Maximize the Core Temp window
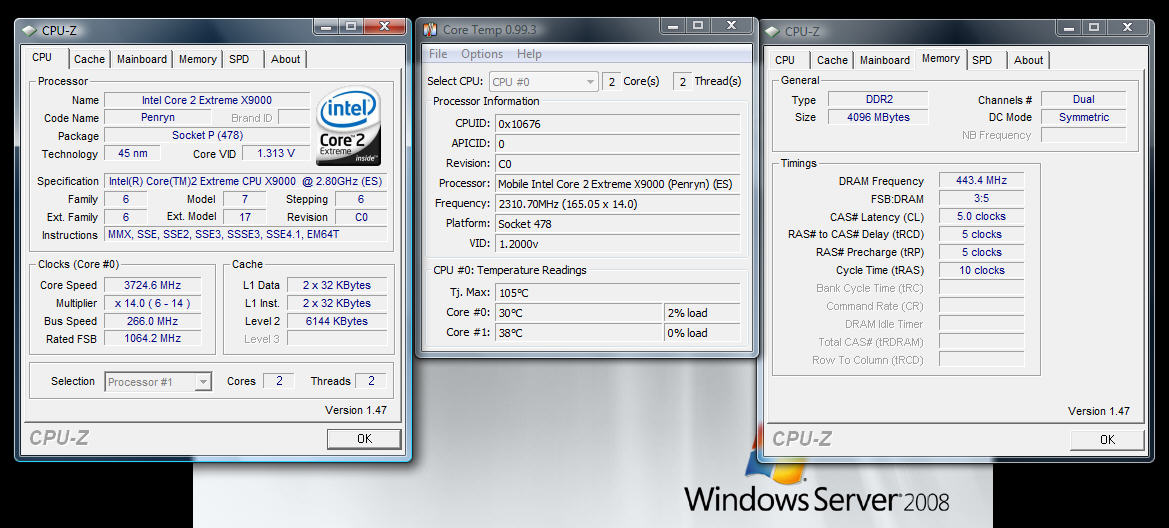The image size is (1169, 528). point(698,26)
